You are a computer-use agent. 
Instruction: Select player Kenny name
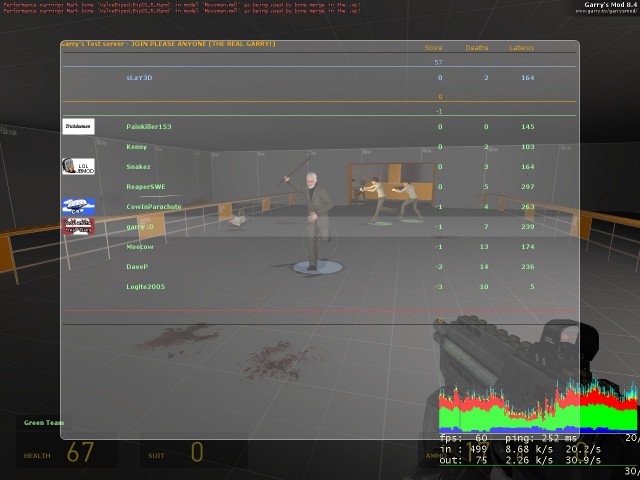(x=136, y=147)
